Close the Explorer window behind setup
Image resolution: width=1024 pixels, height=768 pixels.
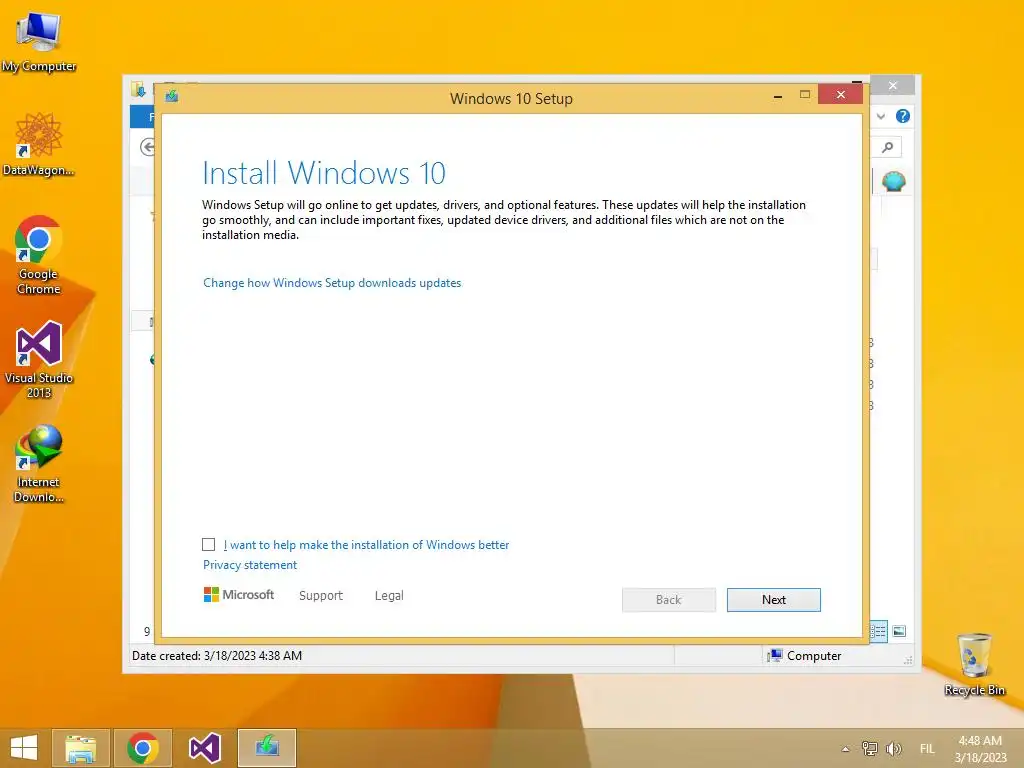893,86
